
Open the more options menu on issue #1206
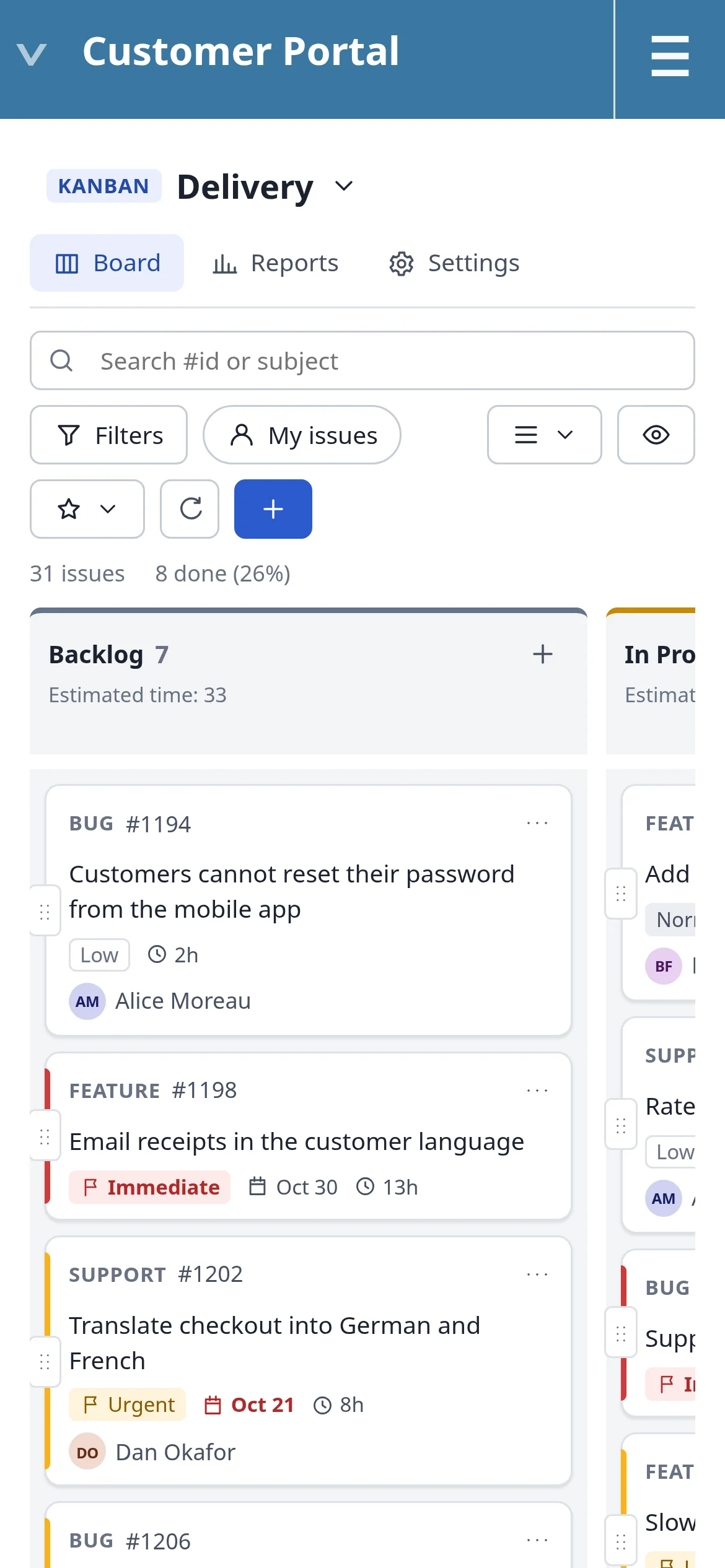(537, 1540)
